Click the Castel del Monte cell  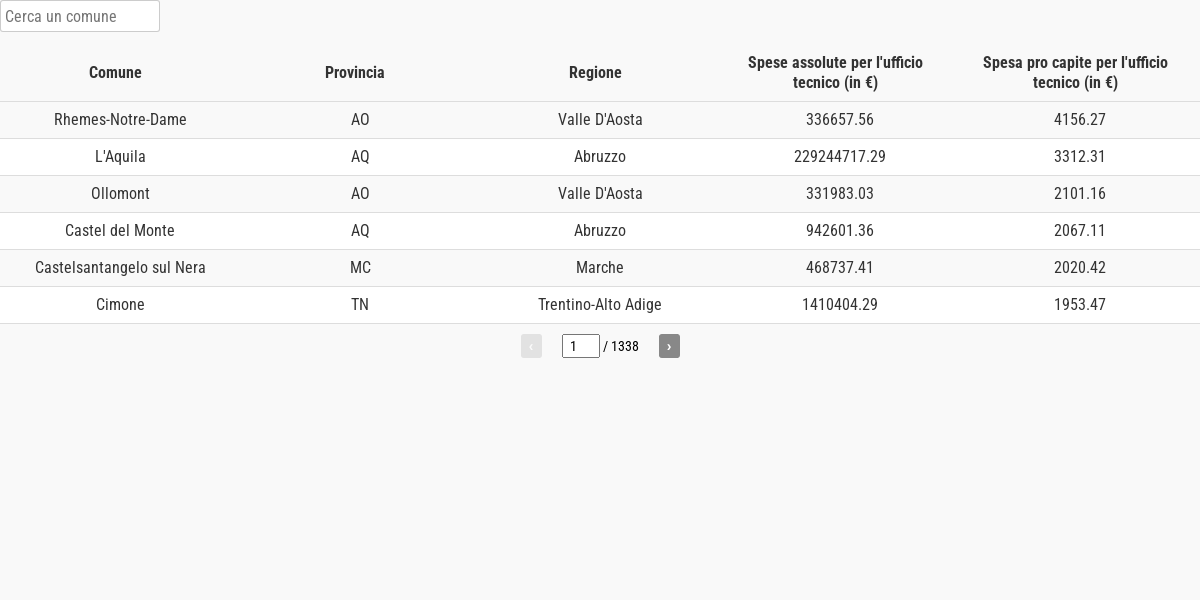(x=120, y=231)
